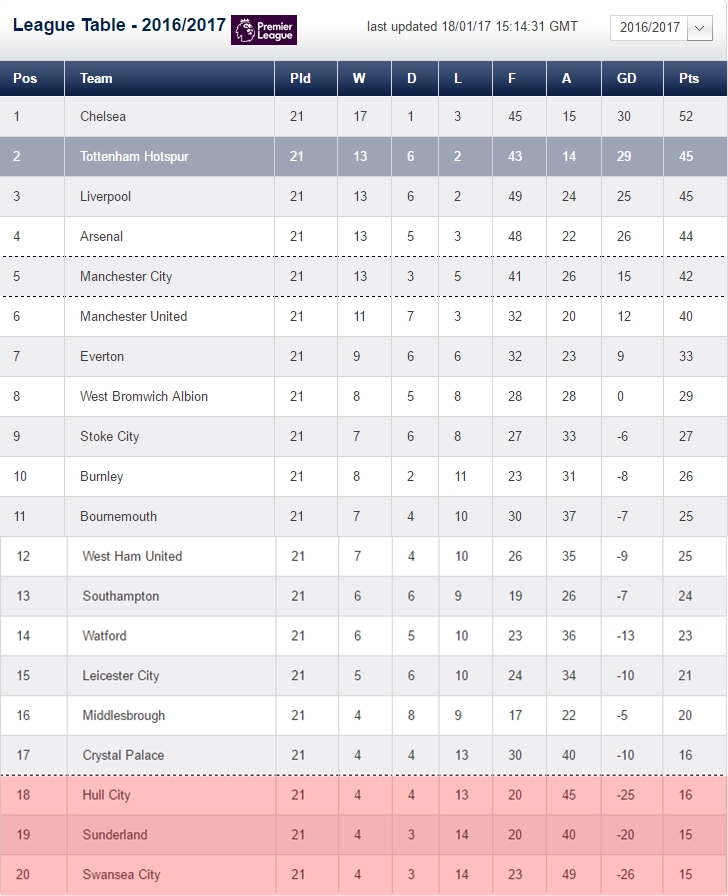This screenshot has width=728, height=896.
Task: Click the last updated timestamp text
Action: (472, 27)
